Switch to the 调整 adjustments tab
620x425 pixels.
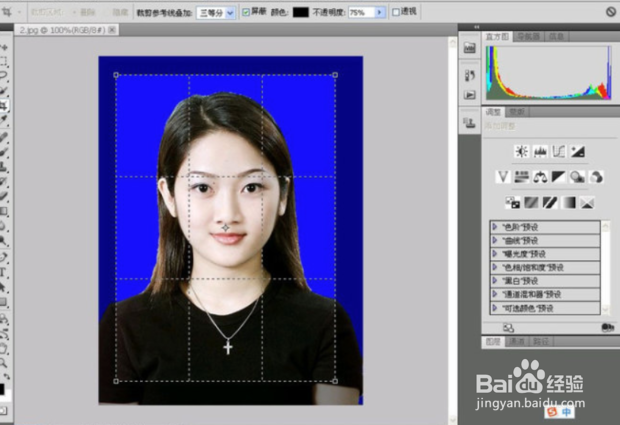pos(493,112)
